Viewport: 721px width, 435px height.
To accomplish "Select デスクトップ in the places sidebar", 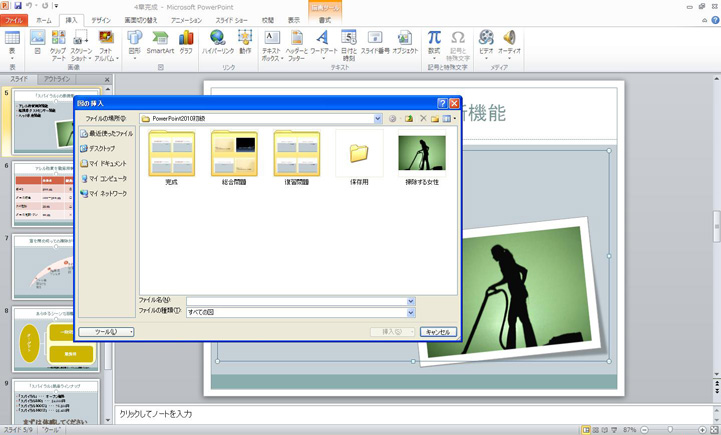I will point(102,148).
